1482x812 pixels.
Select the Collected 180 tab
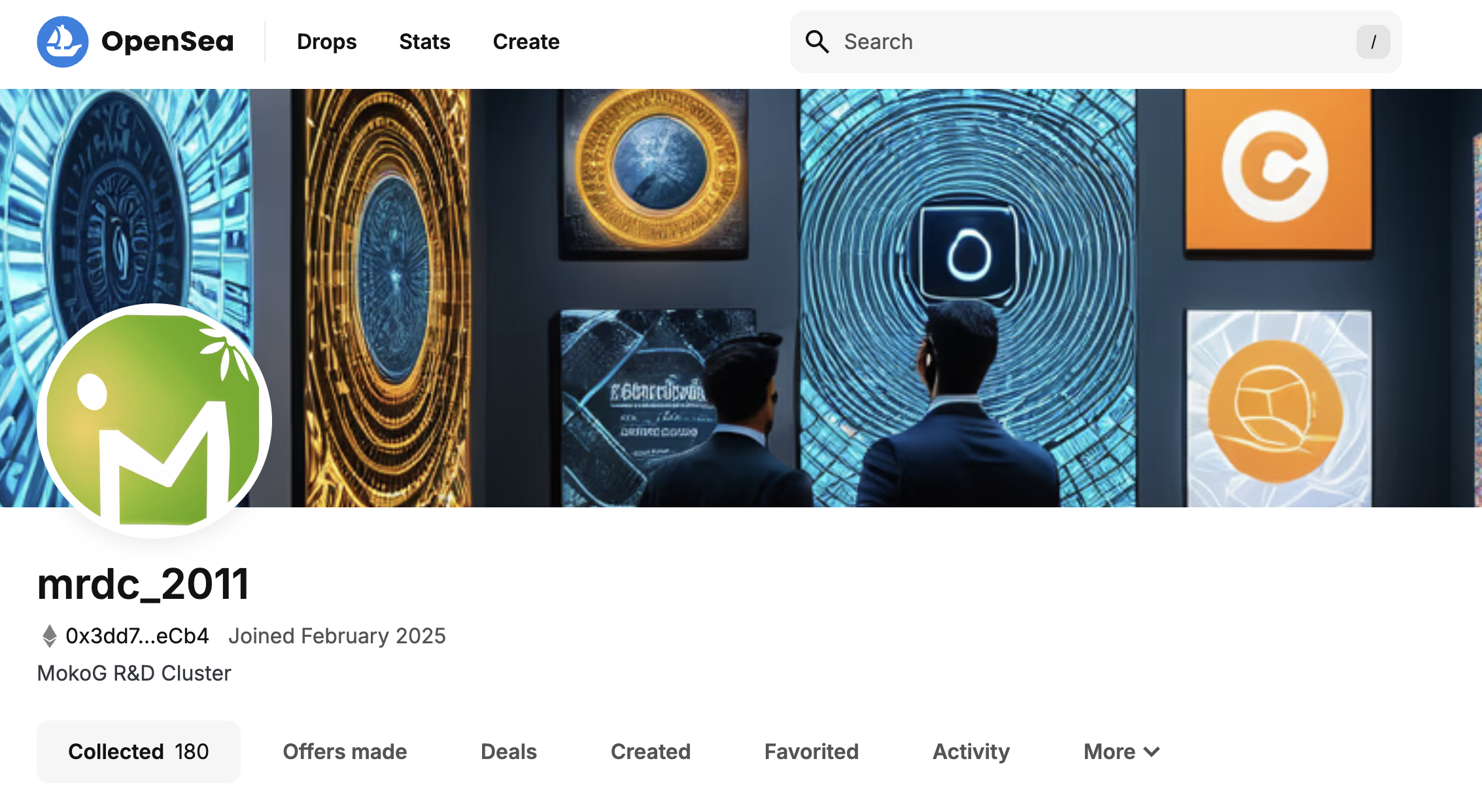(x=139, y=752)
